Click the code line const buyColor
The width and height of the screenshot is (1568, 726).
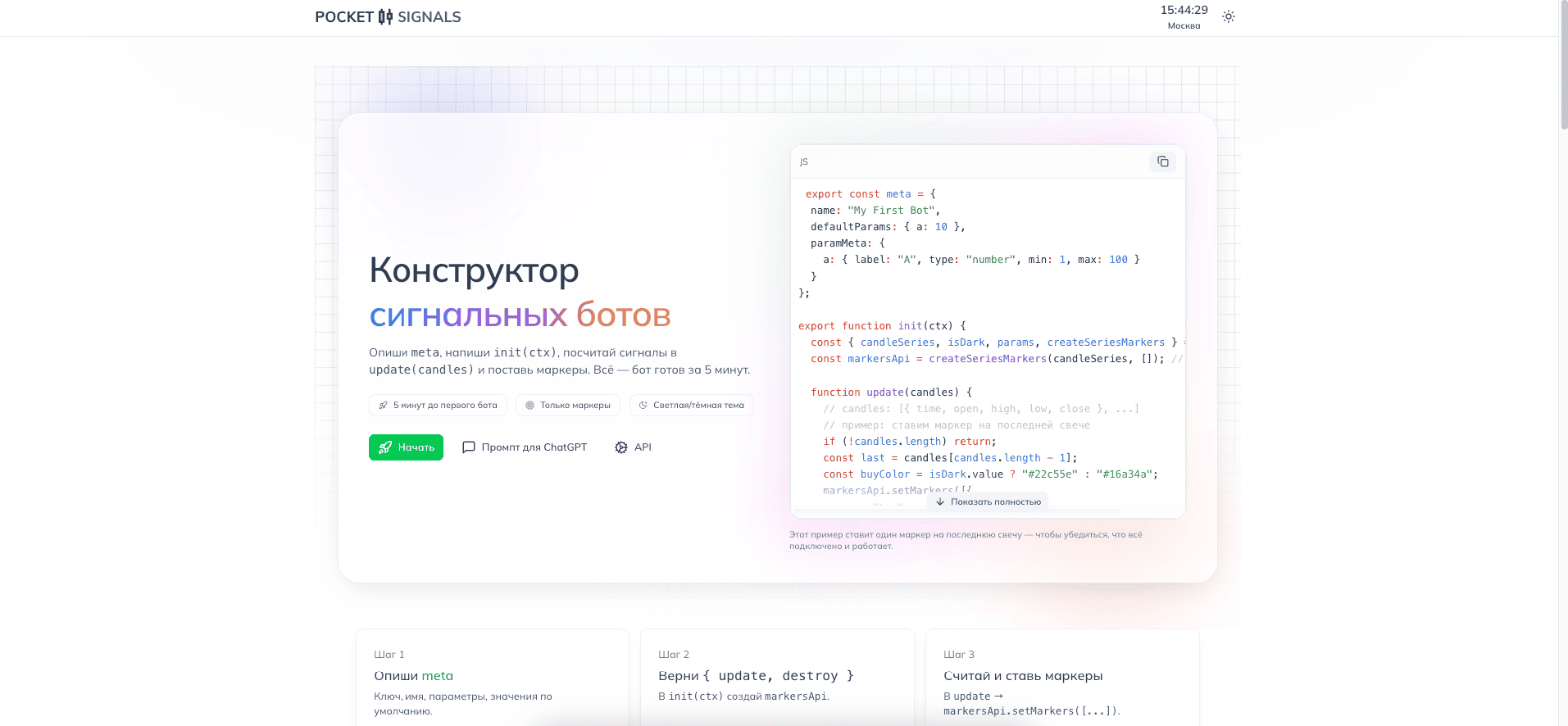(990, 474)
